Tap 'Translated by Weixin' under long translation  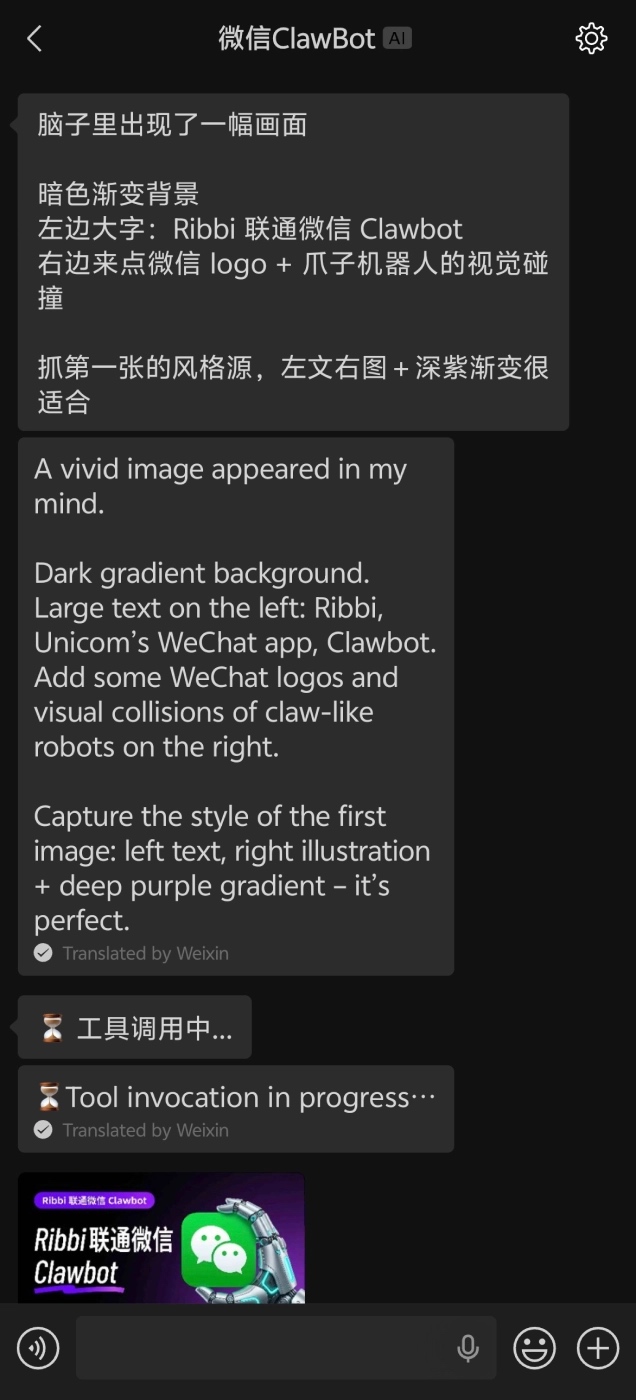click(x=145, y=953)
